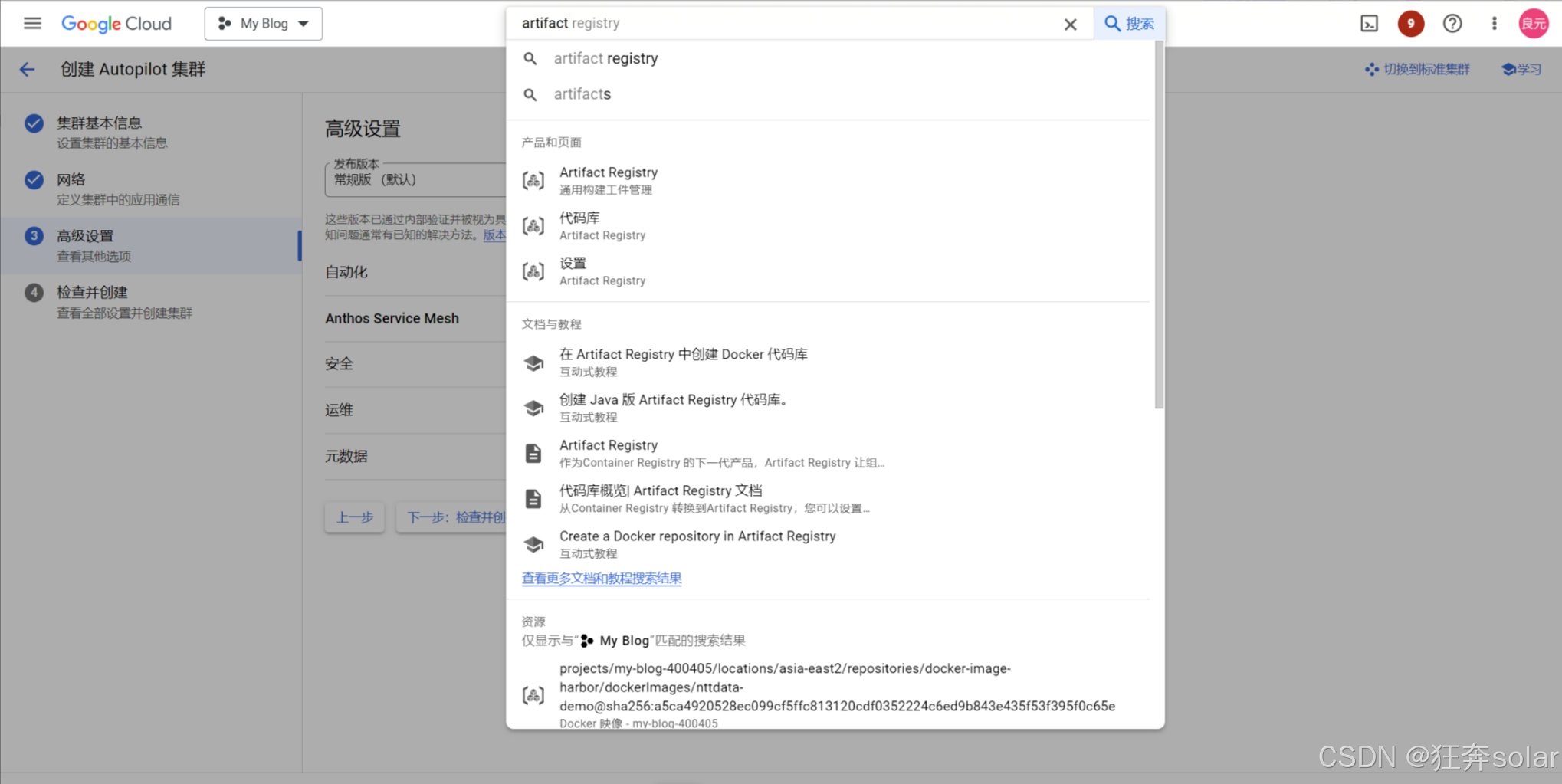Viewport: 1562px width, 784px height.
Task: Select the 网络 step in sidebar
Action: [151, 189]
